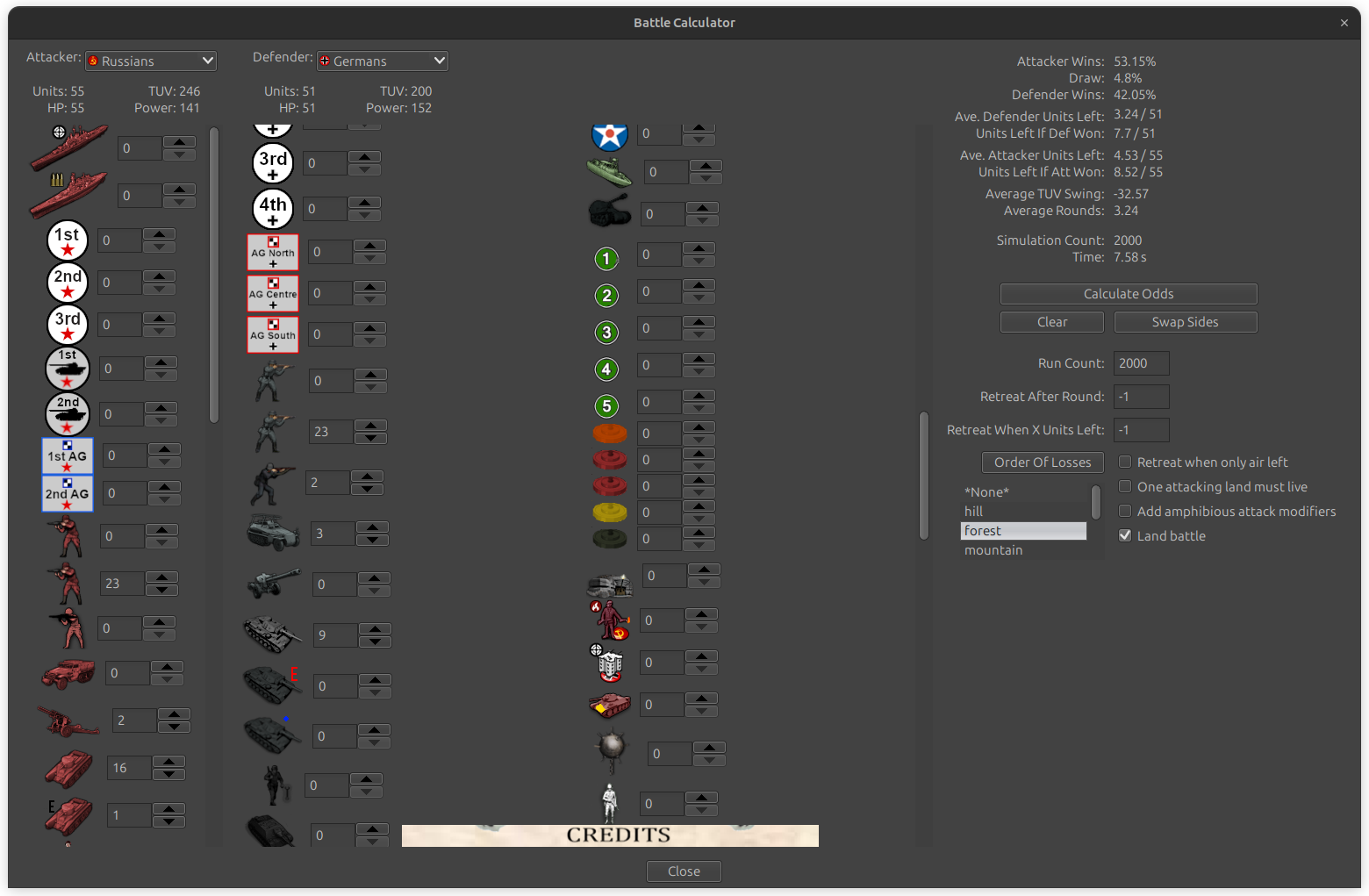
Task: Select the AG North army group icon
Action: (272, 252)
